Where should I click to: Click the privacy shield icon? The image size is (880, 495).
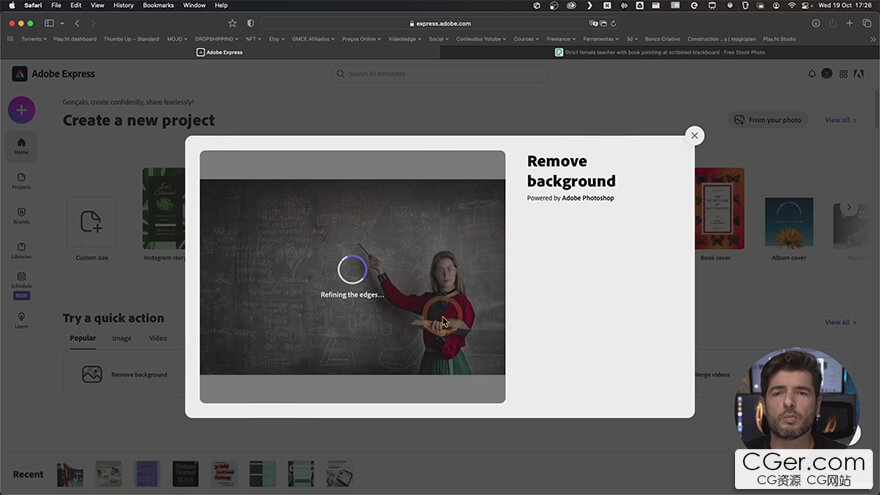pos(250,23)
